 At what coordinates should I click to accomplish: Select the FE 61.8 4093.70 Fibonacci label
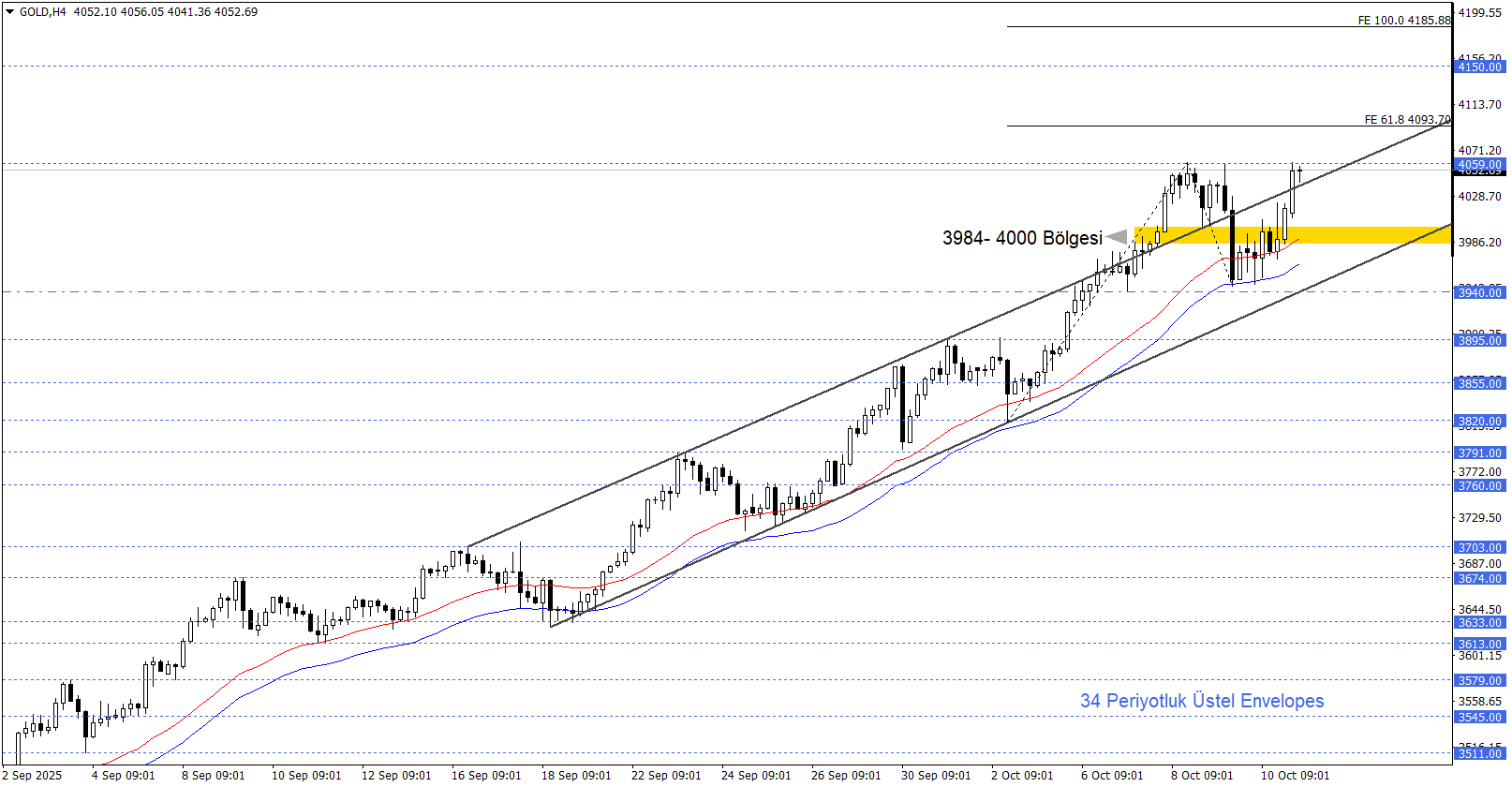[x=1407, y=119]
